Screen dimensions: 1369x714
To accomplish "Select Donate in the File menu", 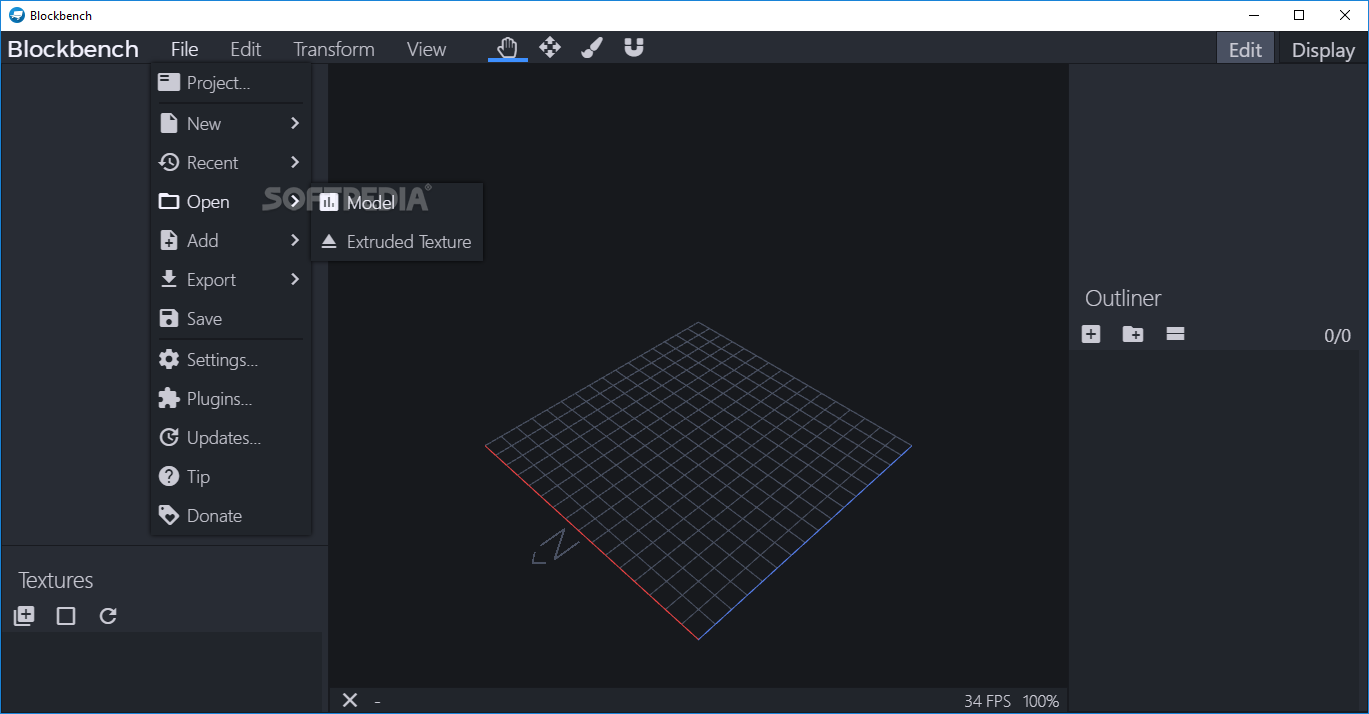I will [231, 515].
